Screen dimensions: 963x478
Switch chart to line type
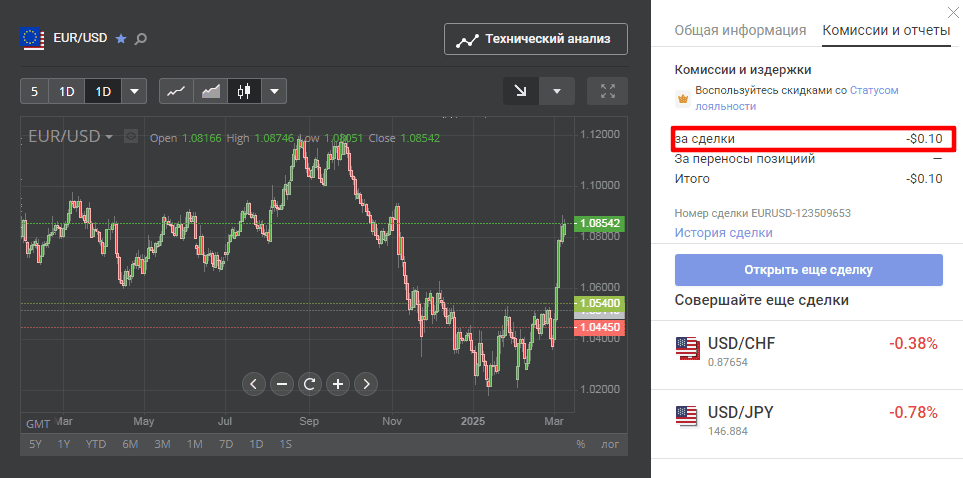pyautogui.click(x=176, y=92)
